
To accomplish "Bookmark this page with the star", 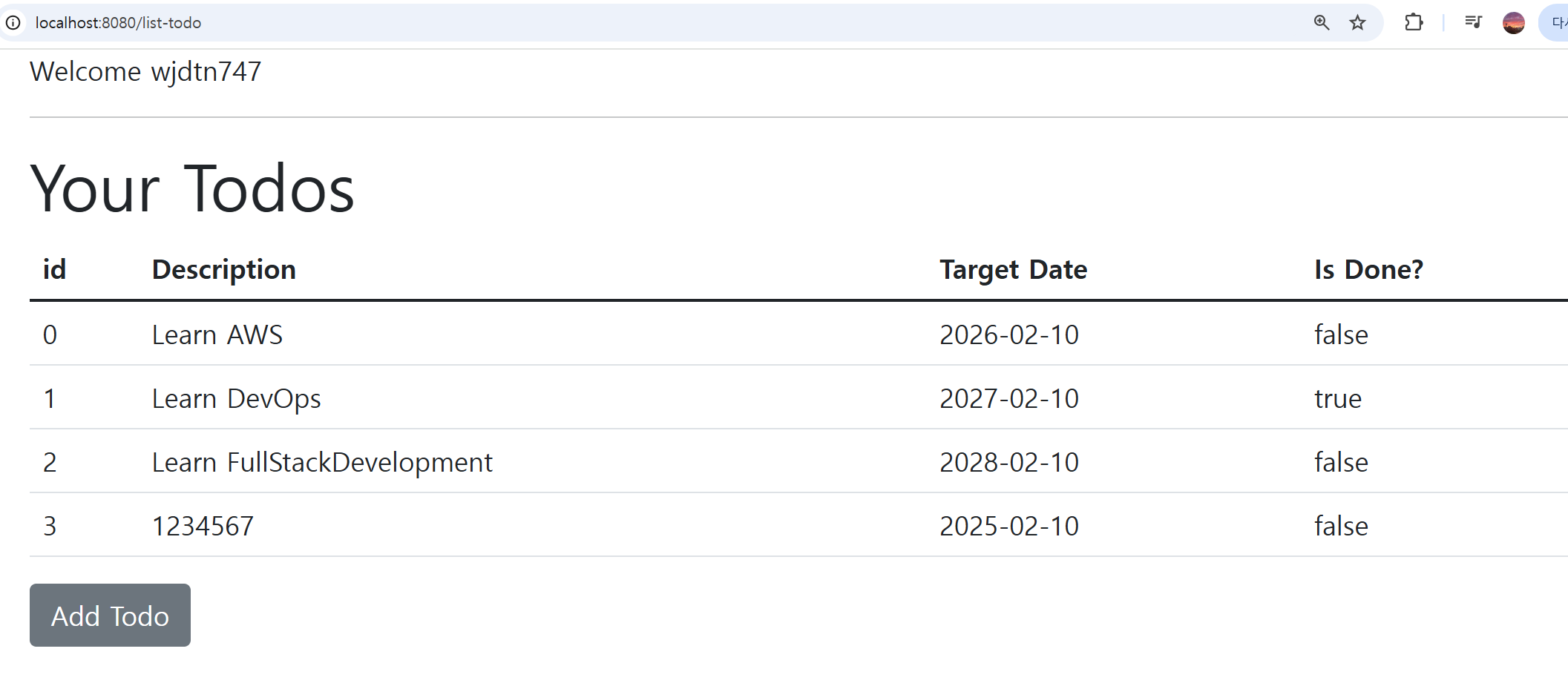I will tap(1357, 23).
